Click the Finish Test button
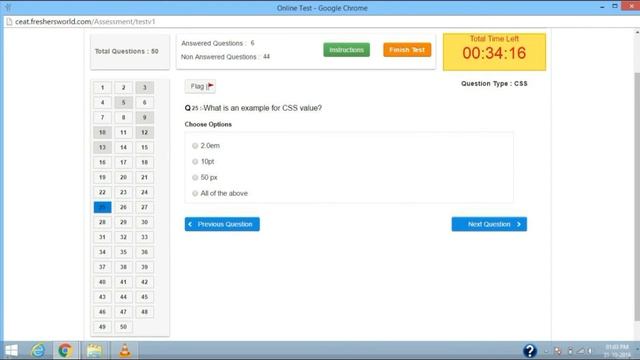Screen dimensions: 640x360 (407, 50)
